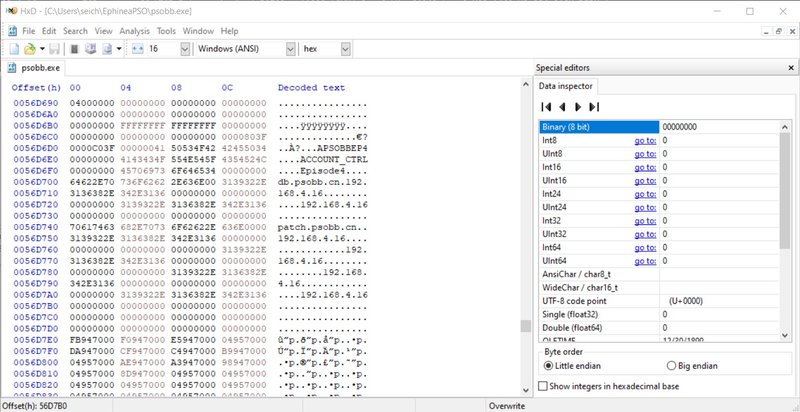Close the Special editors panel
The width and height of the screenshot is (800, 412).
(790, 67)
